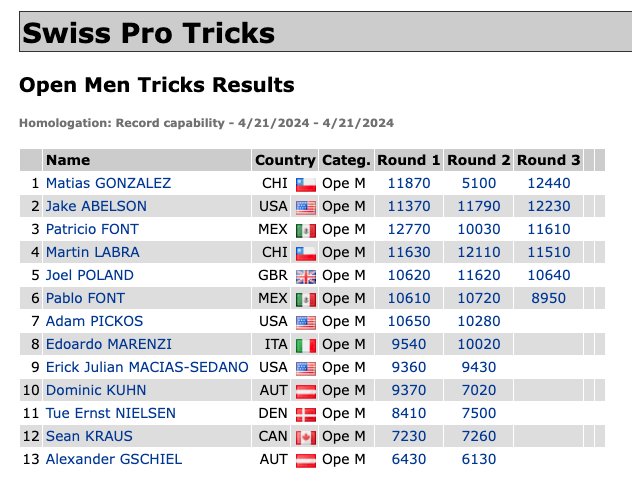The image size is (632, 484).
Task: Open Martin LABRA's skier page
Action: (x=92, y=252)
